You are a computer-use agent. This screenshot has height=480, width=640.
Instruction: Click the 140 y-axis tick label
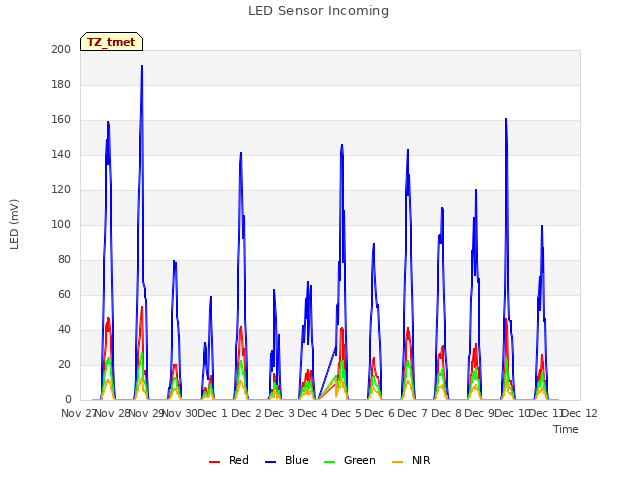click(61, 155)
